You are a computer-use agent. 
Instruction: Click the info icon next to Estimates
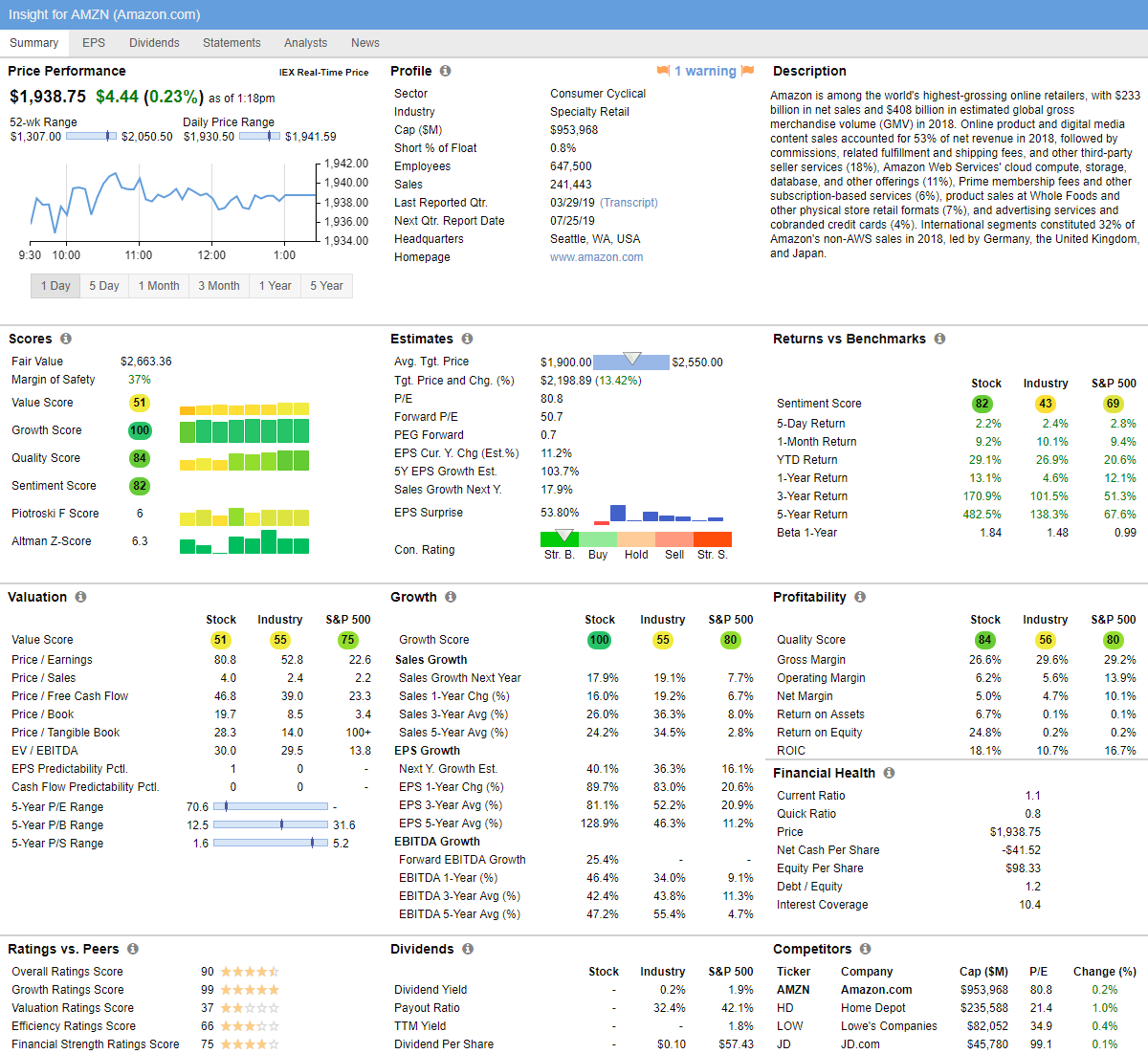(467, 339)
